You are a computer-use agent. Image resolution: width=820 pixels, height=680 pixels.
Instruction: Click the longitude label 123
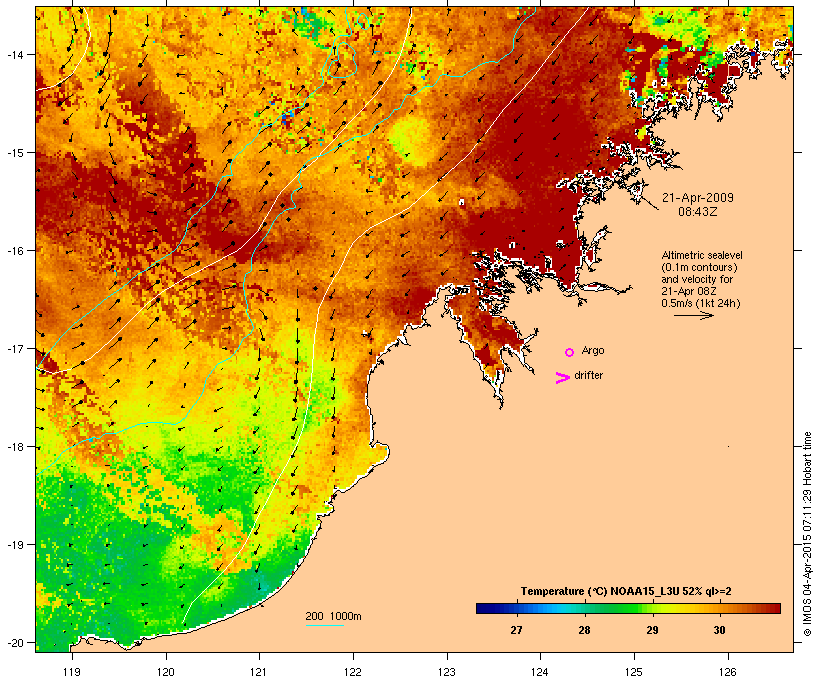click(x=447, y=672)
